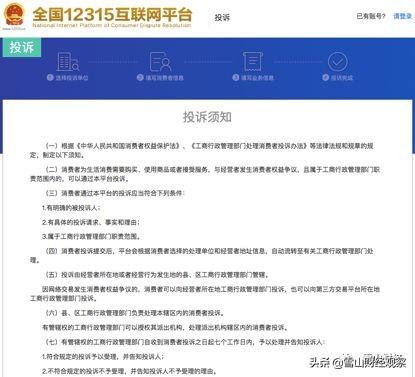Click the 投诉须知 heading
415x377 pixels.
tap(207, 117)
